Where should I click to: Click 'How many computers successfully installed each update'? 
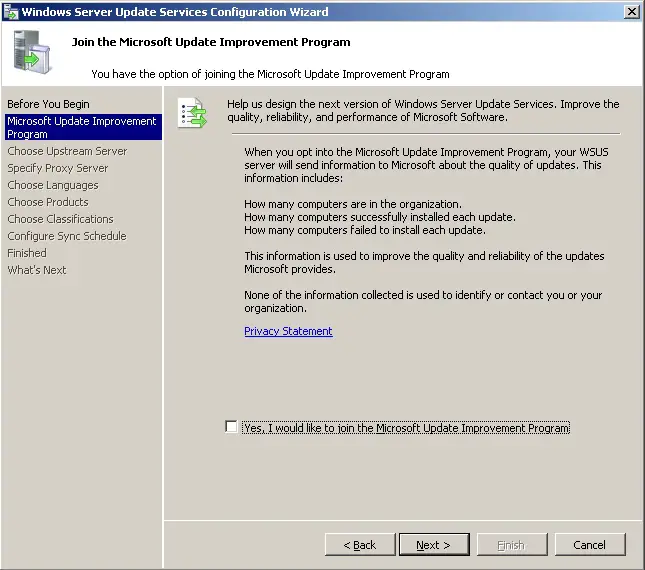pyautogui.click(x=380, y=217)
